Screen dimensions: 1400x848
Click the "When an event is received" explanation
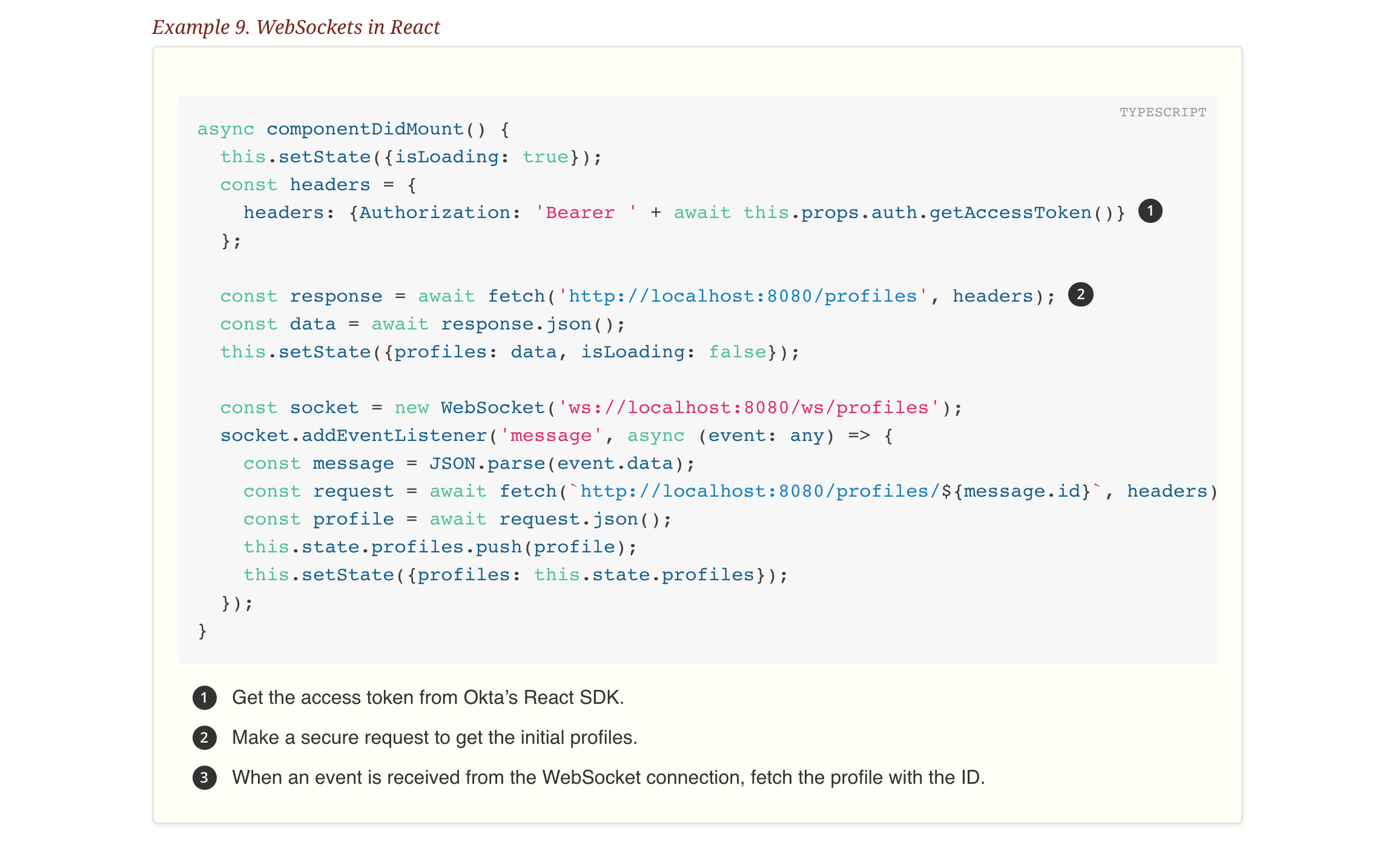click(x=608, y=778)
